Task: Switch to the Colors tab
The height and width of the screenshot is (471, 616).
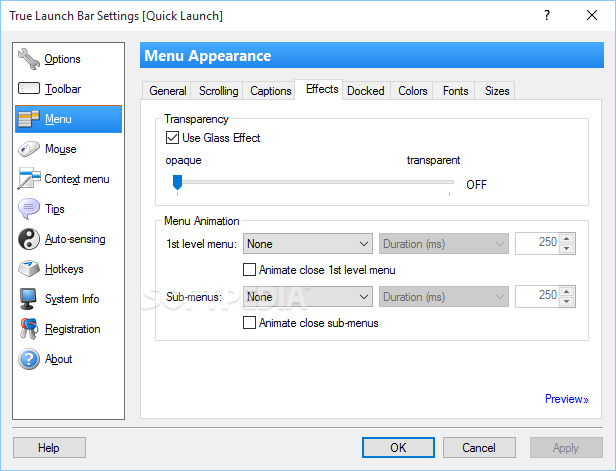Action: (x=413, y=91)
